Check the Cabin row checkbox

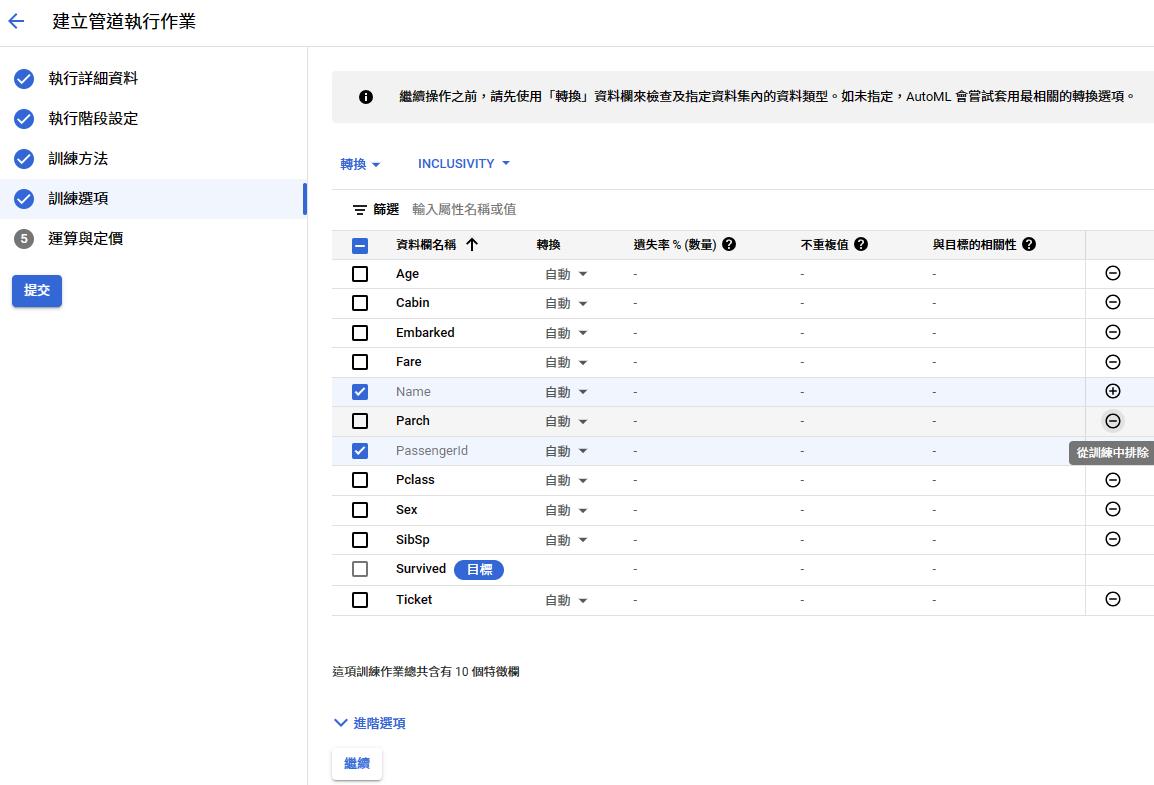[x=360, y=303]
